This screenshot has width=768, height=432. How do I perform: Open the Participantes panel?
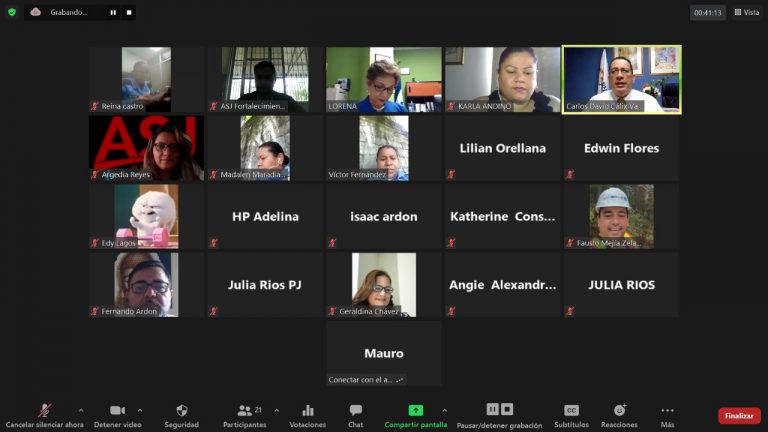[x=244, y=411]
